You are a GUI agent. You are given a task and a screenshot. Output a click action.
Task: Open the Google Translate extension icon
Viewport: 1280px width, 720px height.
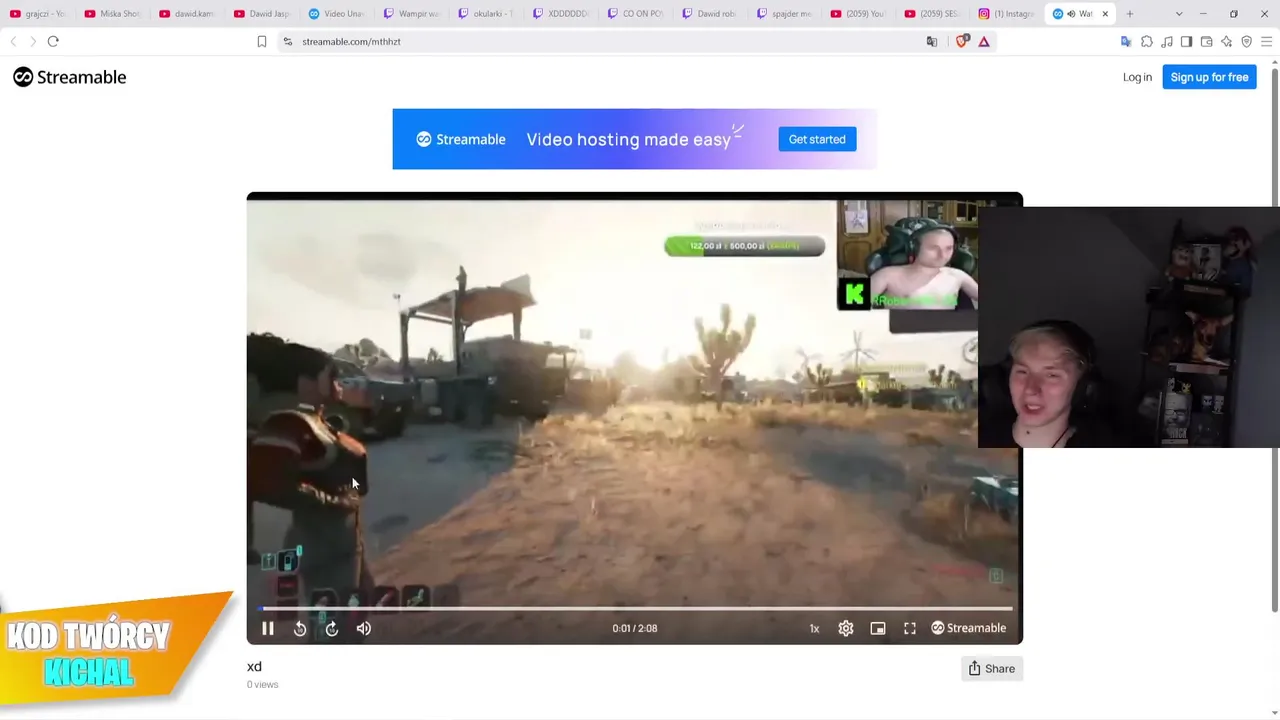coord(1126,41)
